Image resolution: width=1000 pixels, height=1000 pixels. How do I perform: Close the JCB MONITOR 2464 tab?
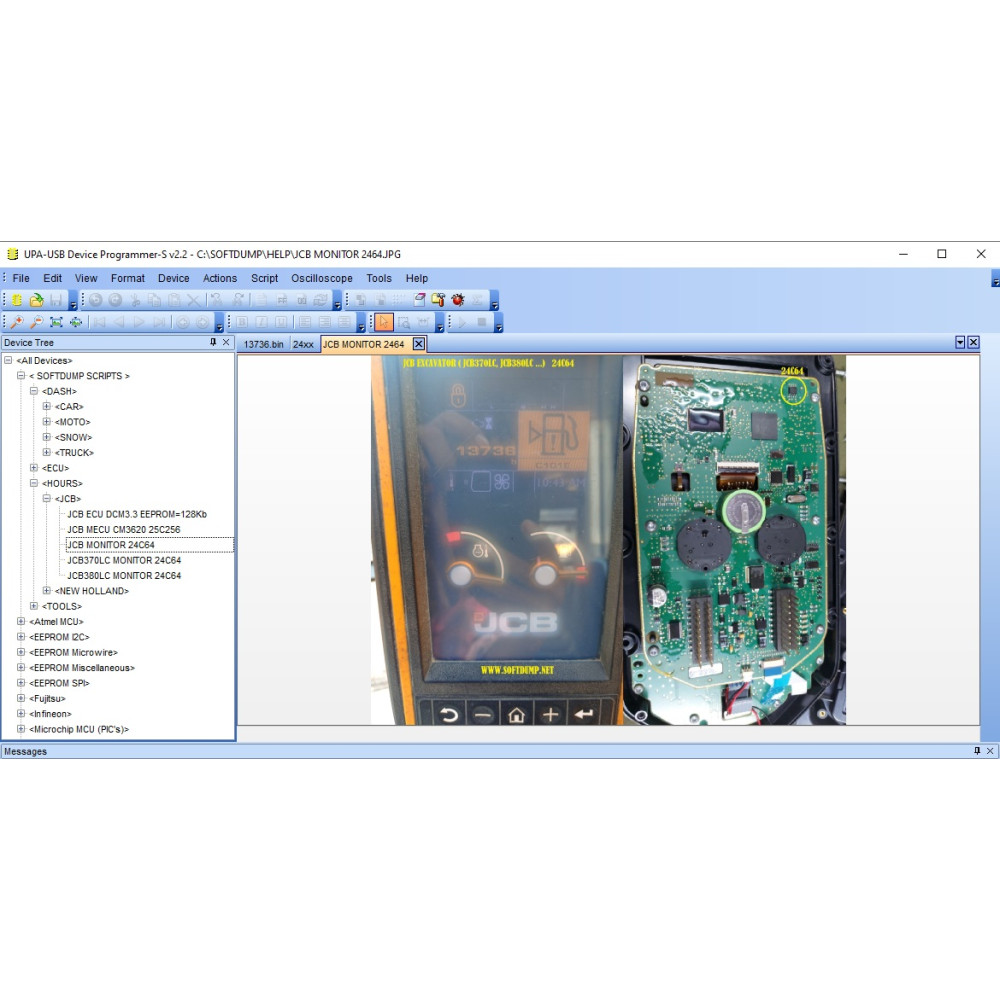coord(418,344)
